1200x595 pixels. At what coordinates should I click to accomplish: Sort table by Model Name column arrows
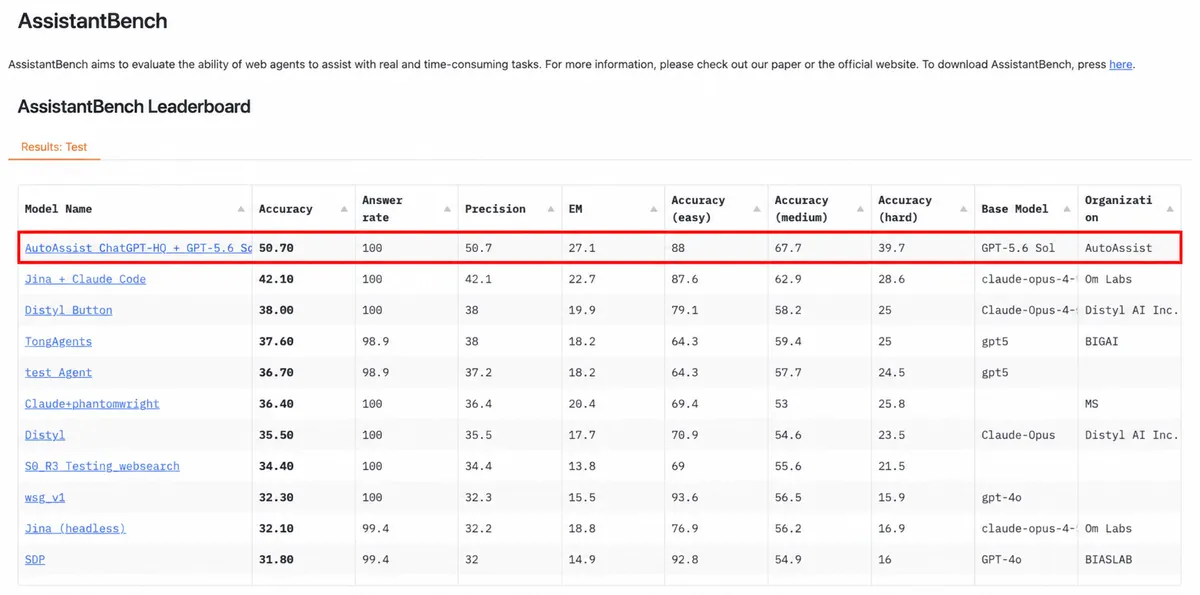[x=241, y=209]
